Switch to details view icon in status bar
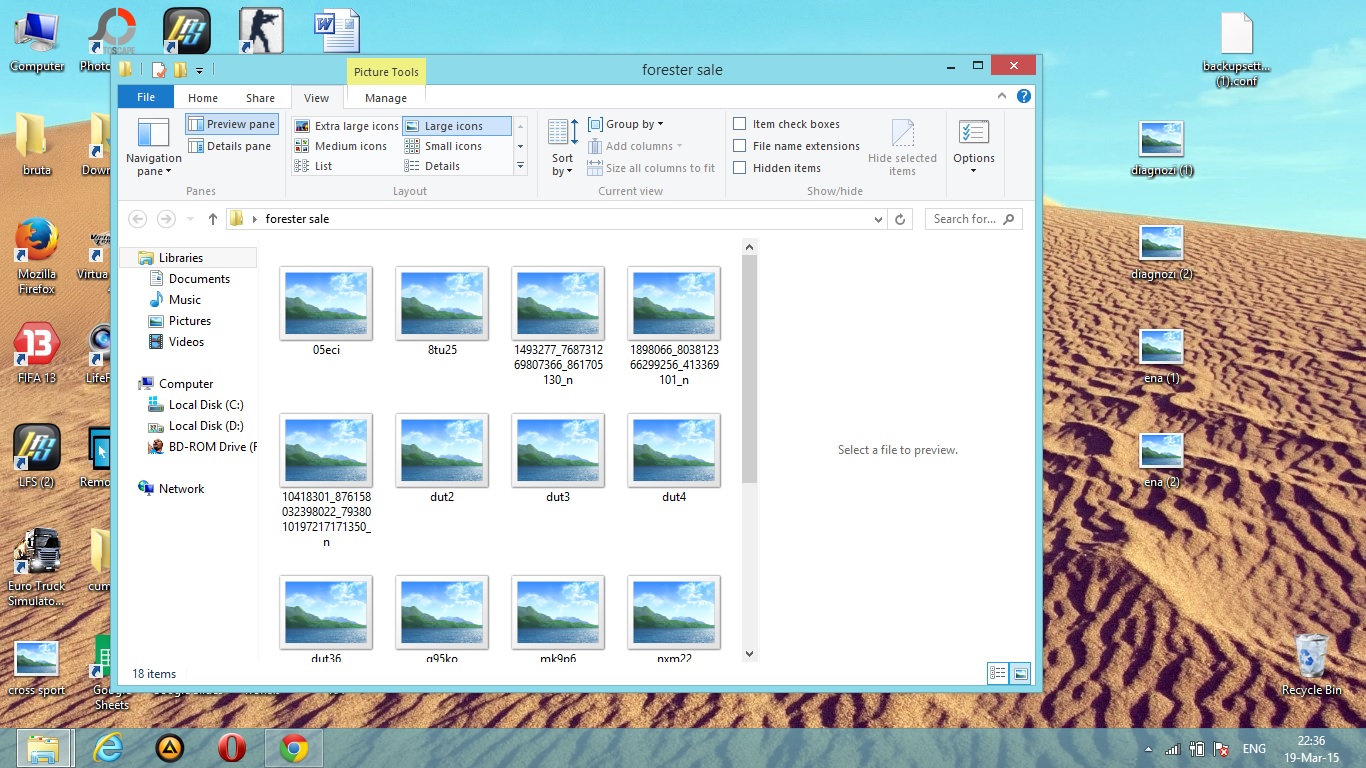 click(997, 673)
